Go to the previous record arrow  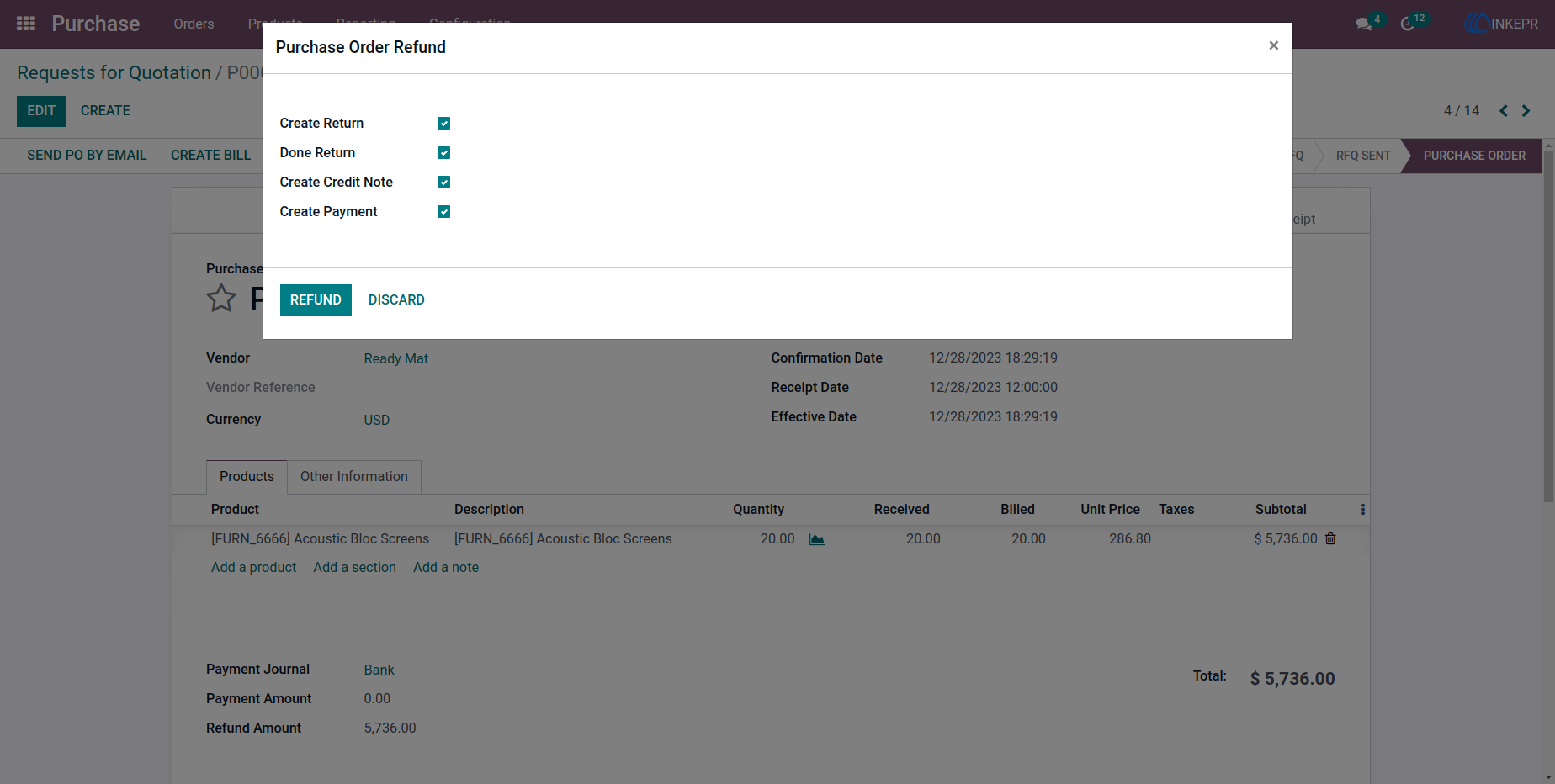pyautogui.click(x=1503, y=110)
